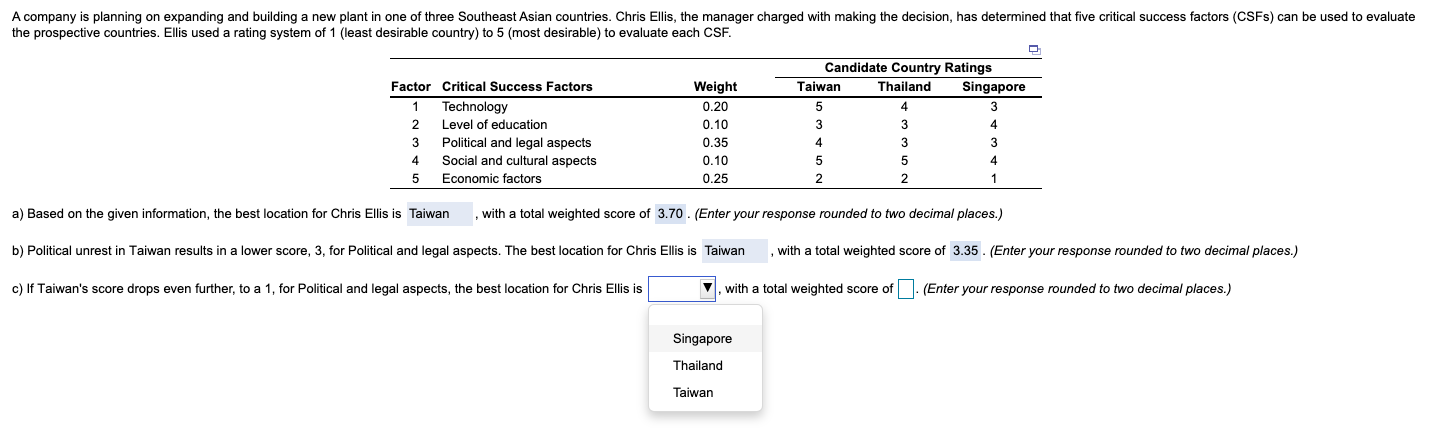Click Singapore's Level of education rating 4

994,125
